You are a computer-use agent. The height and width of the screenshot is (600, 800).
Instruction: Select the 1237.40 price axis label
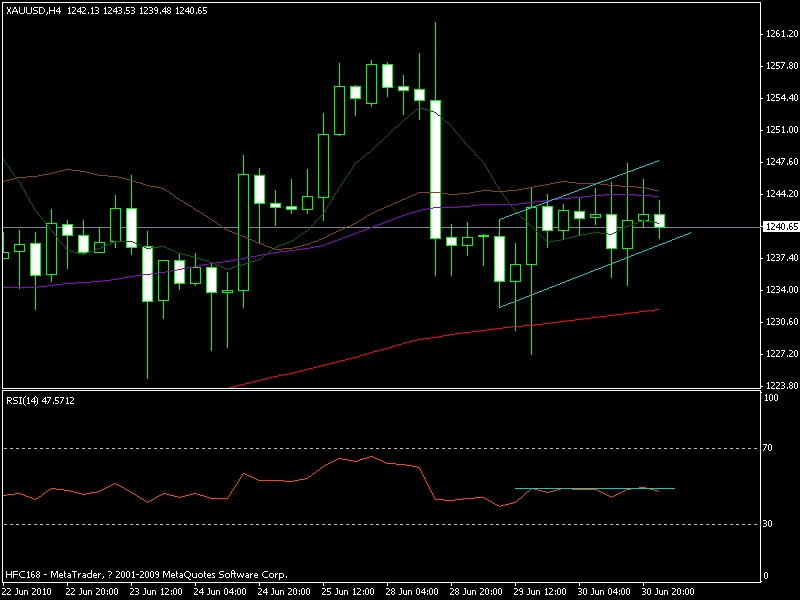click(x=782, y=258)
